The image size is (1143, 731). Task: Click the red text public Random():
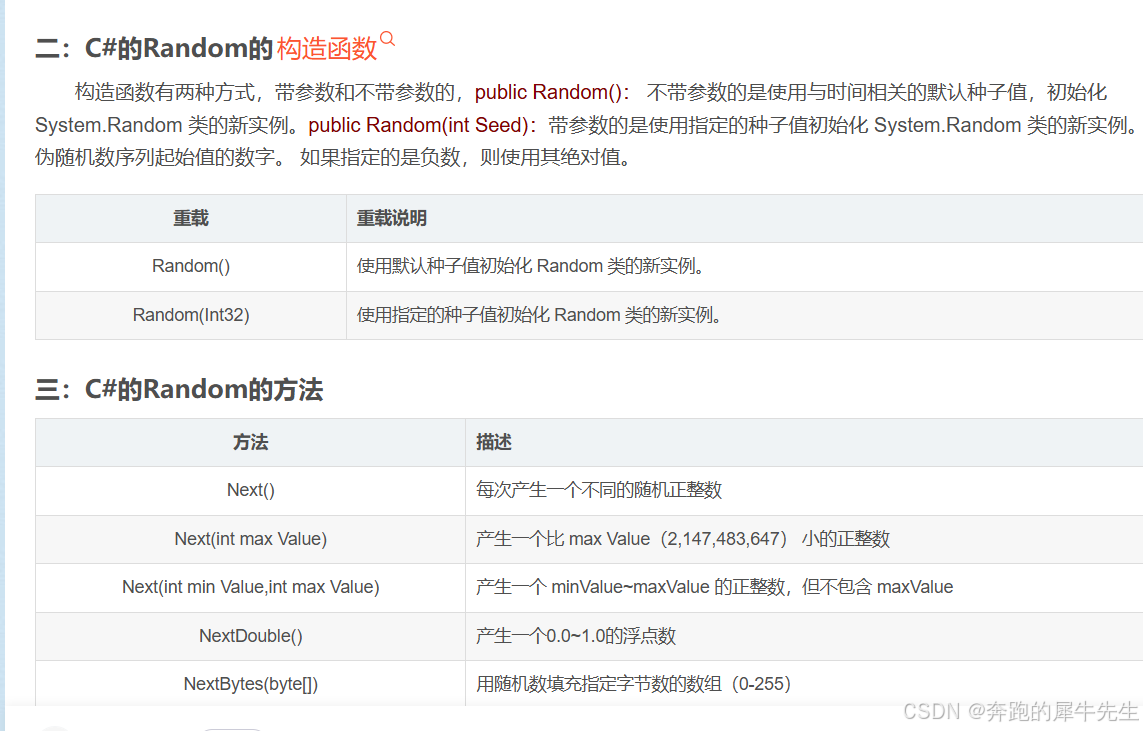pos(552,93)
